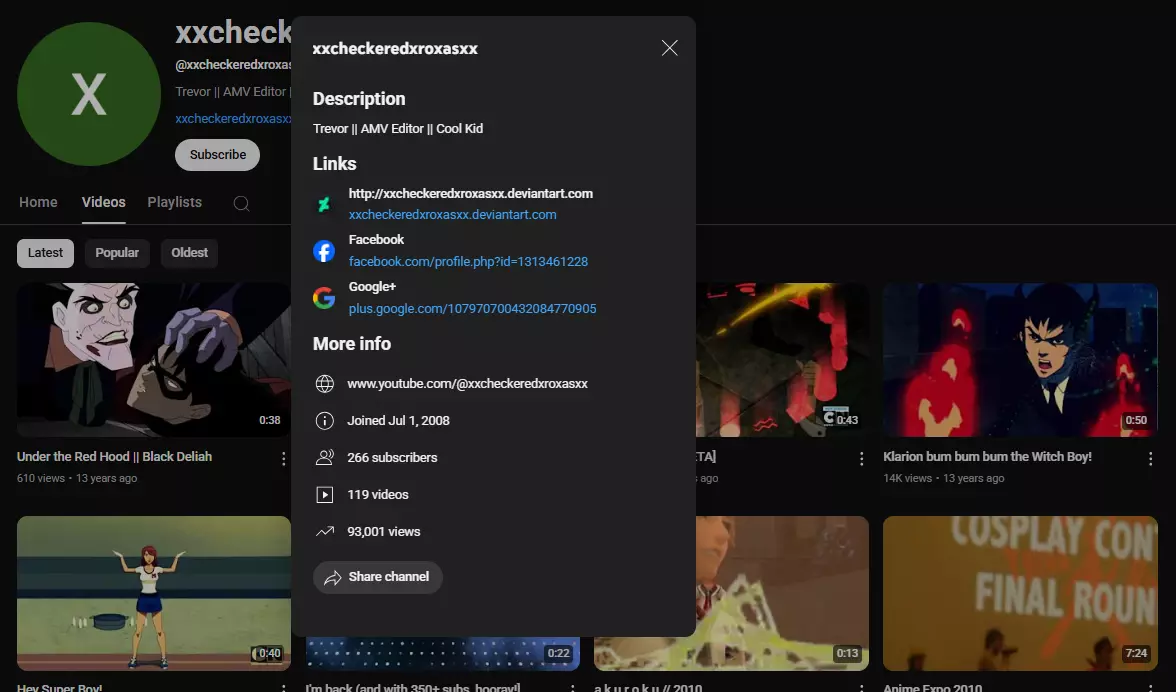Close the channel about dialog
The image size is (1176, 692).
point(670,48)
